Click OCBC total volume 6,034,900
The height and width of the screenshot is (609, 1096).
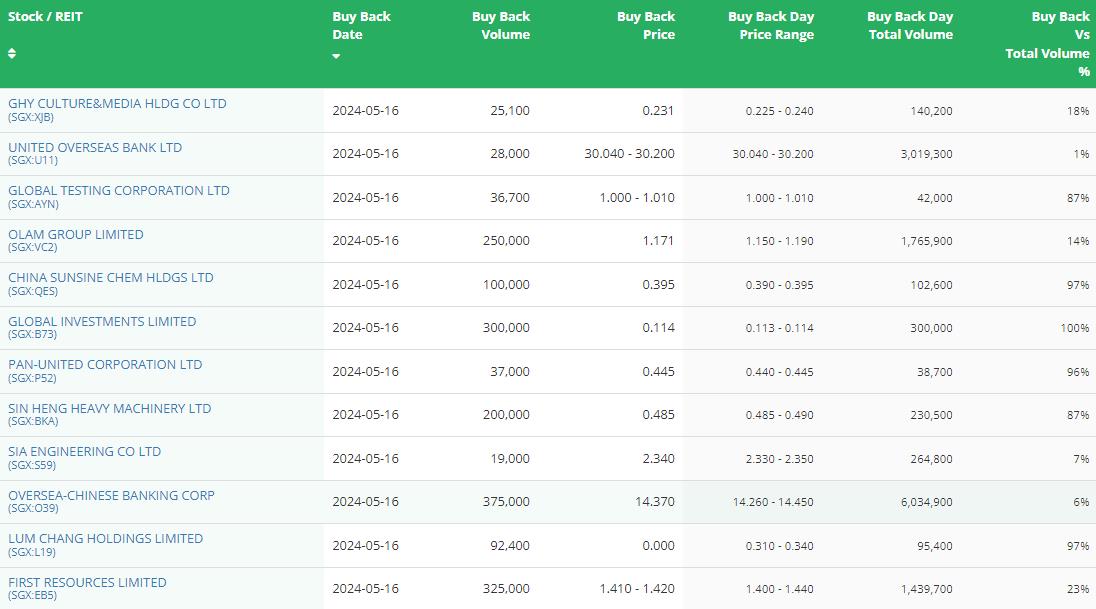click(926, 502)
